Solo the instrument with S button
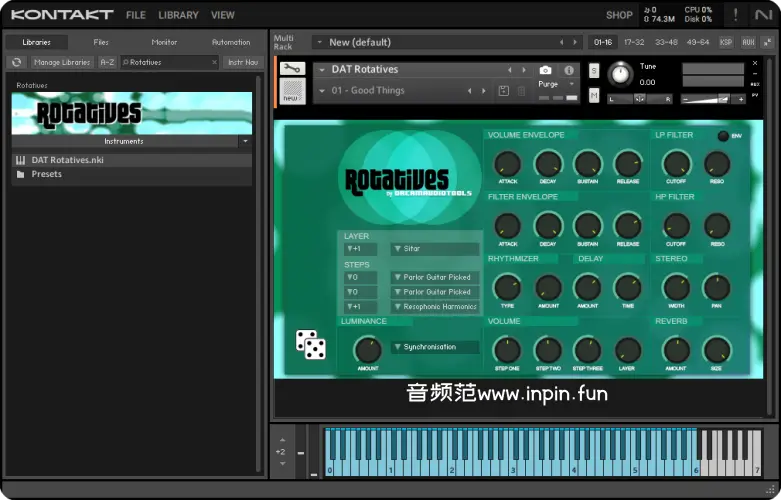The height and width of the screenshot is (500, 781). pos(594,71)
